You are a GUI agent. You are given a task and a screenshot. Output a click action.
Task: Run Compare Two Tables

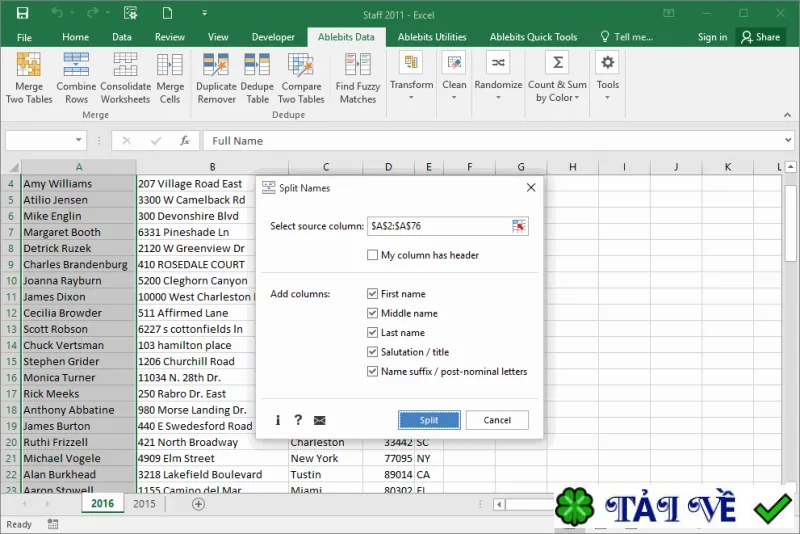coord(301,78)
